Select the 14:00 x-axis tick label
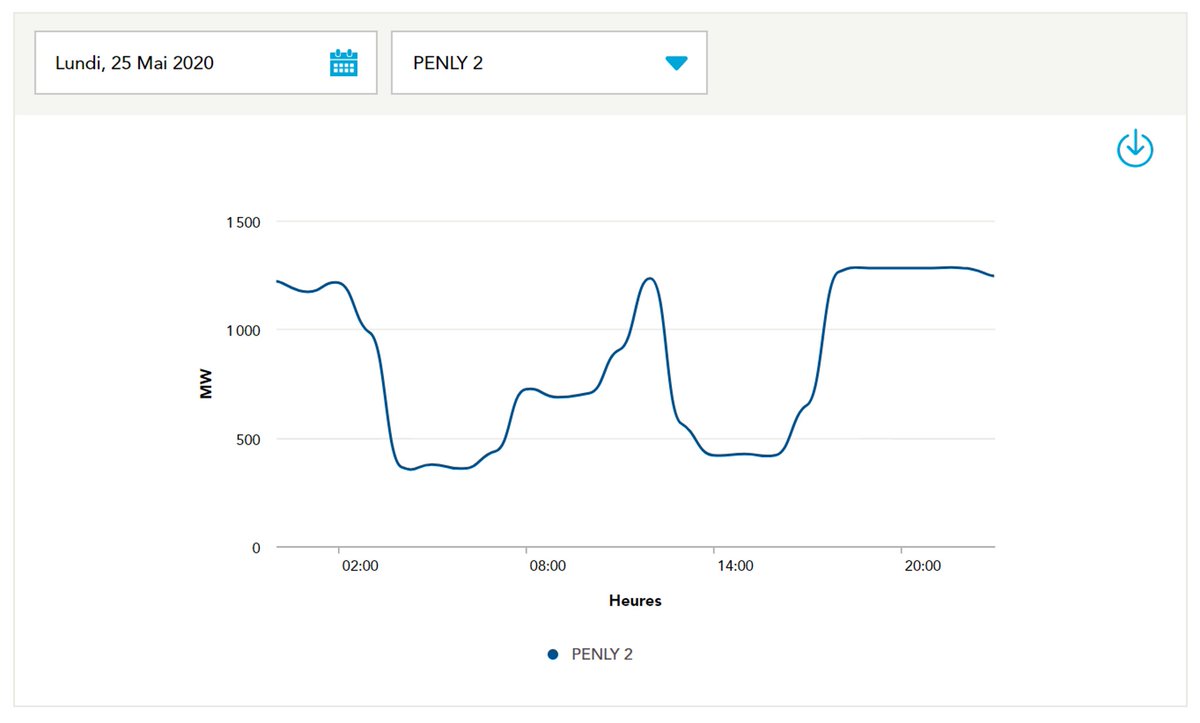This screenshot has height=723, width=1200. click(x=735, y=566)
